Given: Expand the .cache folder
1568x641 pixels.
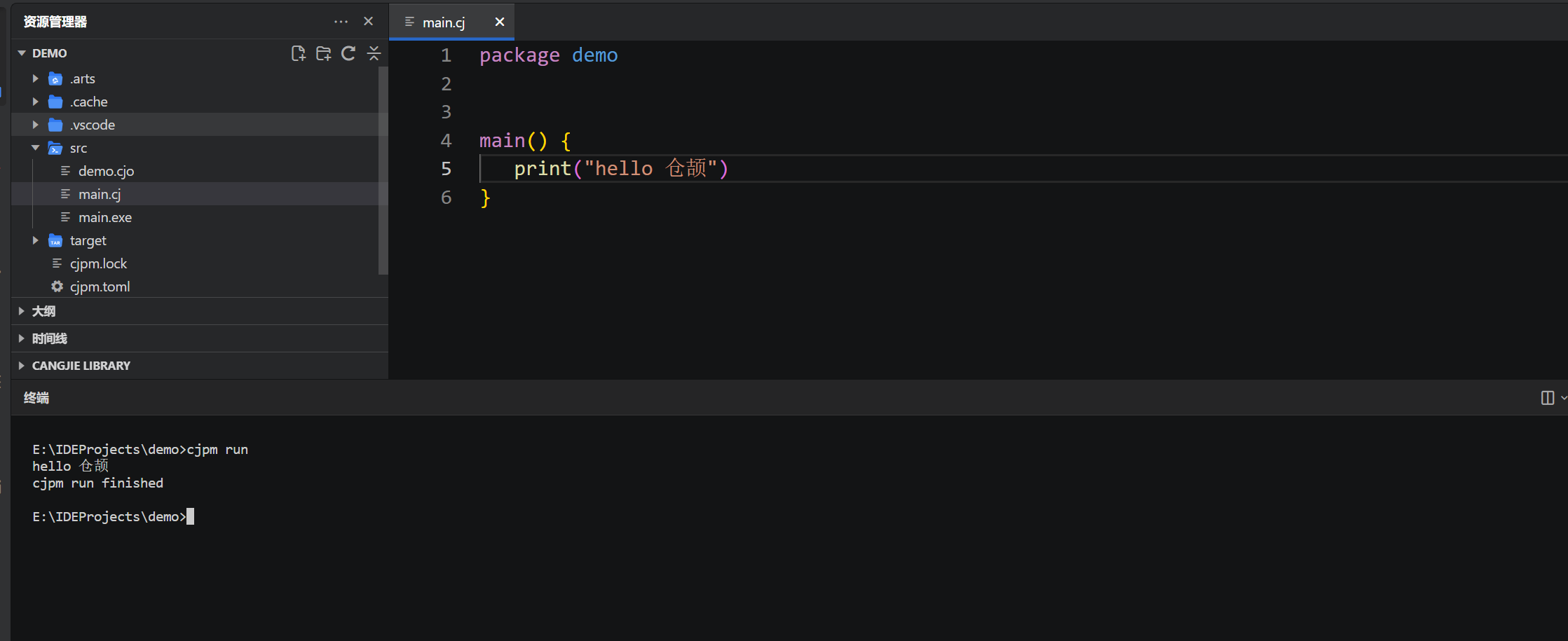Looking at the screenshot, I should [x=35, y=102].
